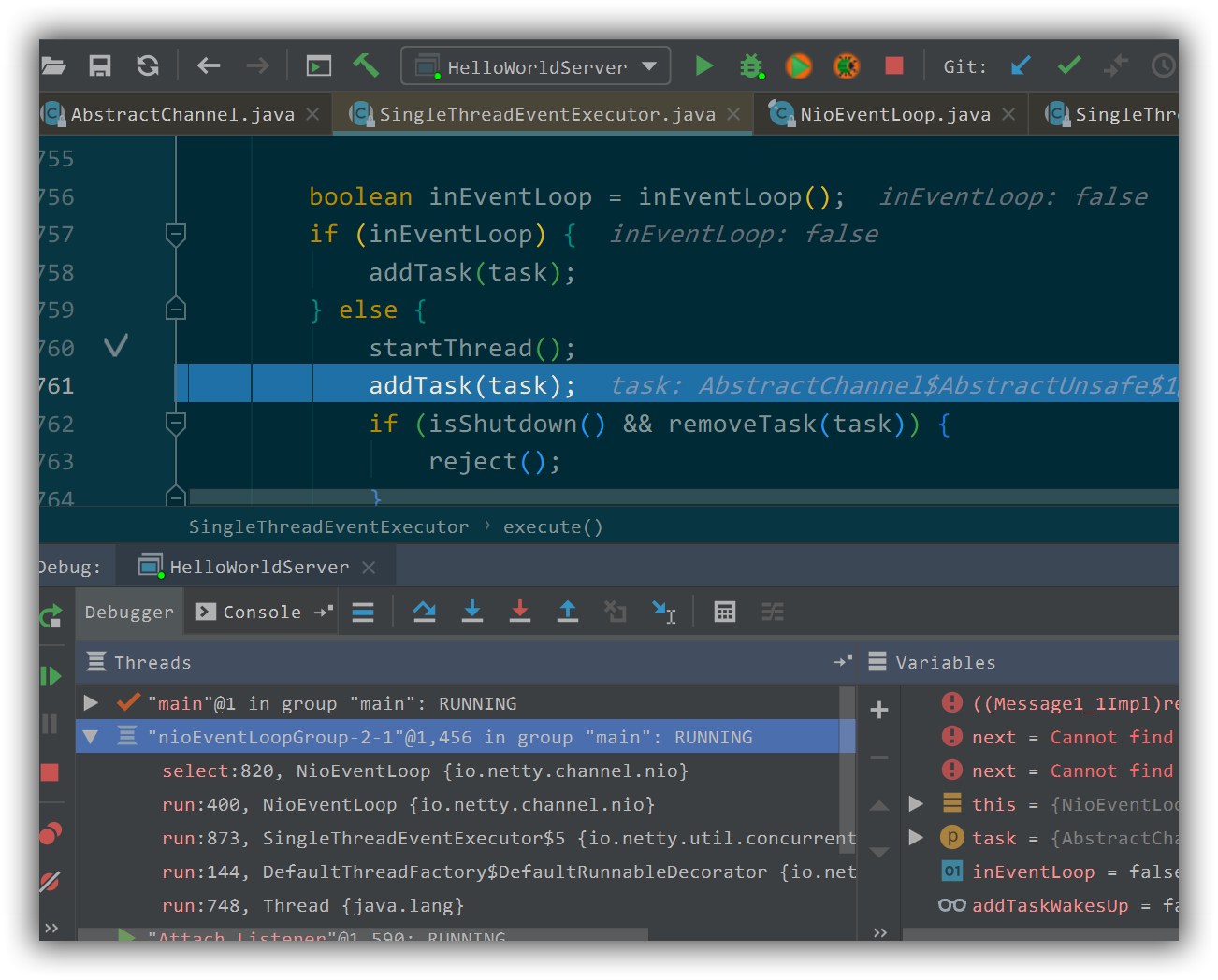Collapse the if block at line 762
The height and width of the screenshot is (980, 1218).
coord(176,424)
